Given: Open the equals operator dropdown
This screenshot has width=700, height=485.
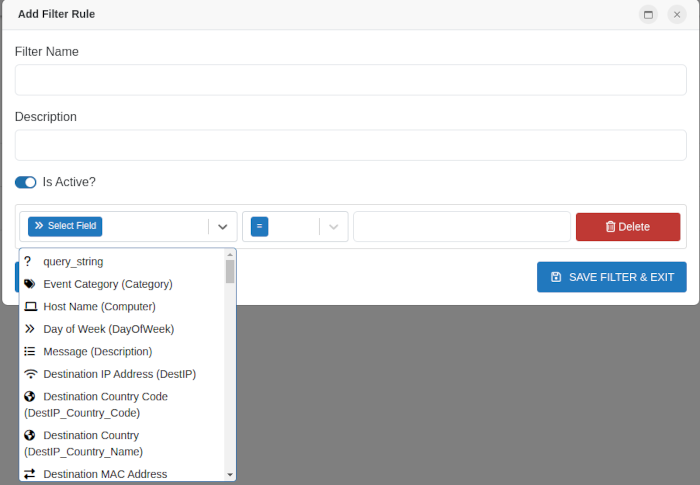Looking at the screenshot, I should [x=334, y=227].
